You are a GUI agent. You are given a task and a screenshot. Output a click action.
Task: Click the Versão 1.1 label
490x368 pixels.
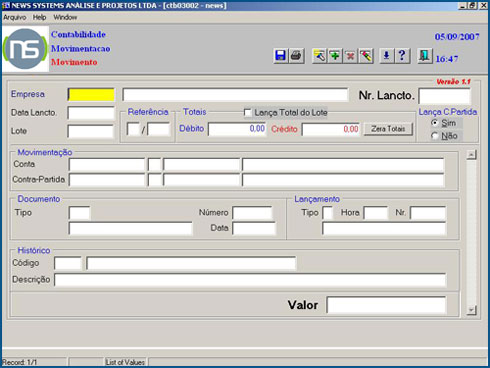(x=453, y=82)
